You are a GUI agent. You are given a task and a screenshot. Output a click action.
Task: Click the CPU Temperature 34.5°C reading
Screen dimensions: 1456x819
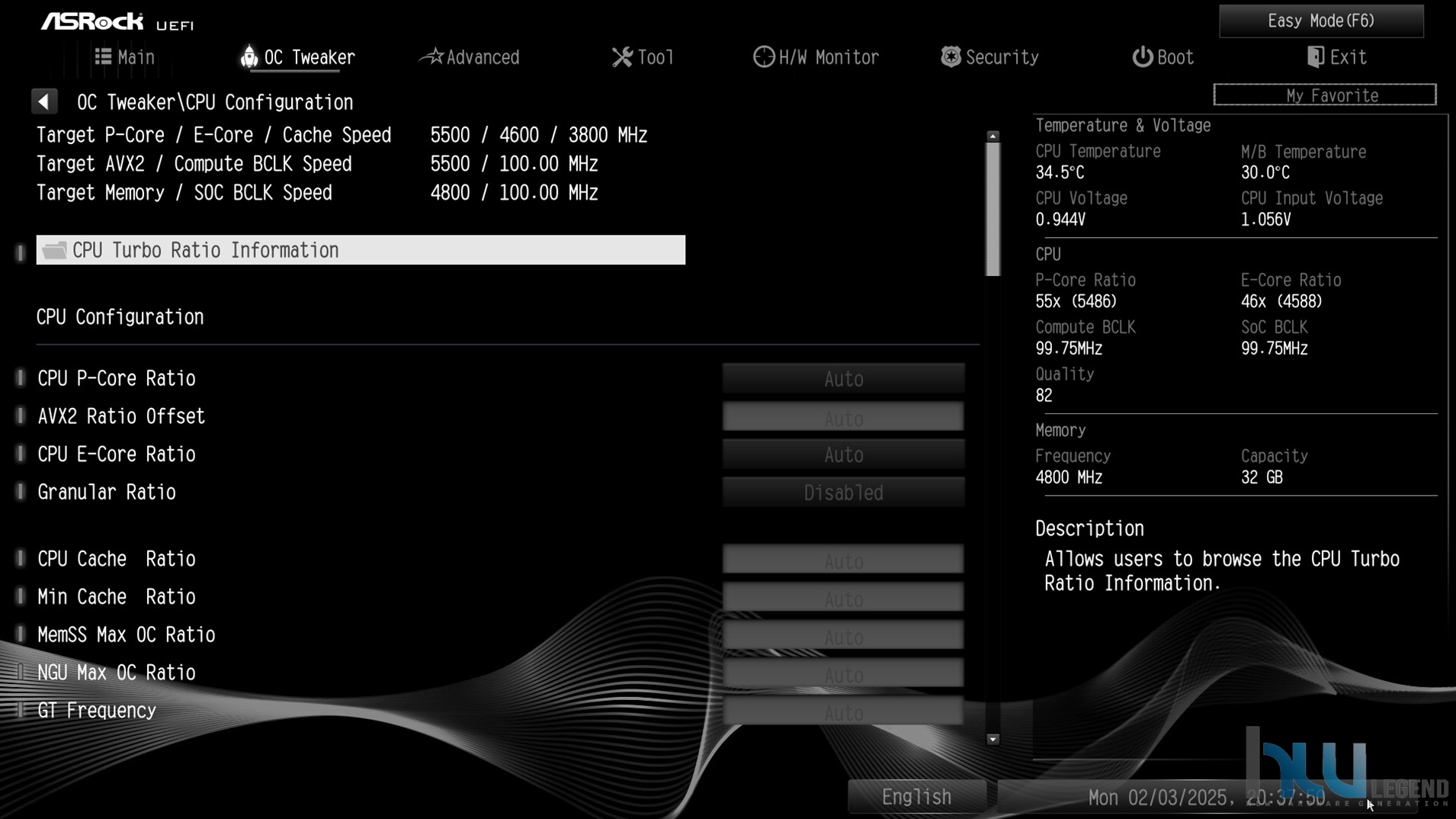point(1060,173)
